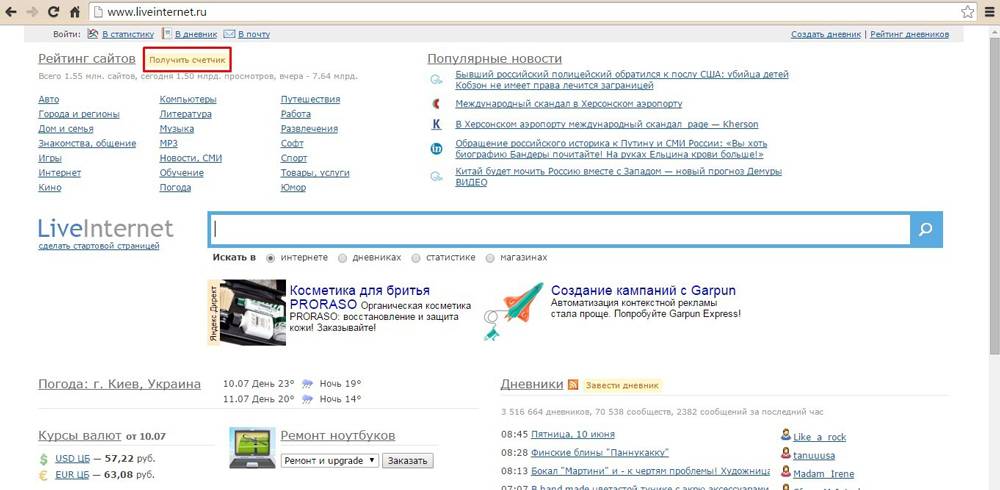
Task: Open В статистику login link
Action: 128,34
